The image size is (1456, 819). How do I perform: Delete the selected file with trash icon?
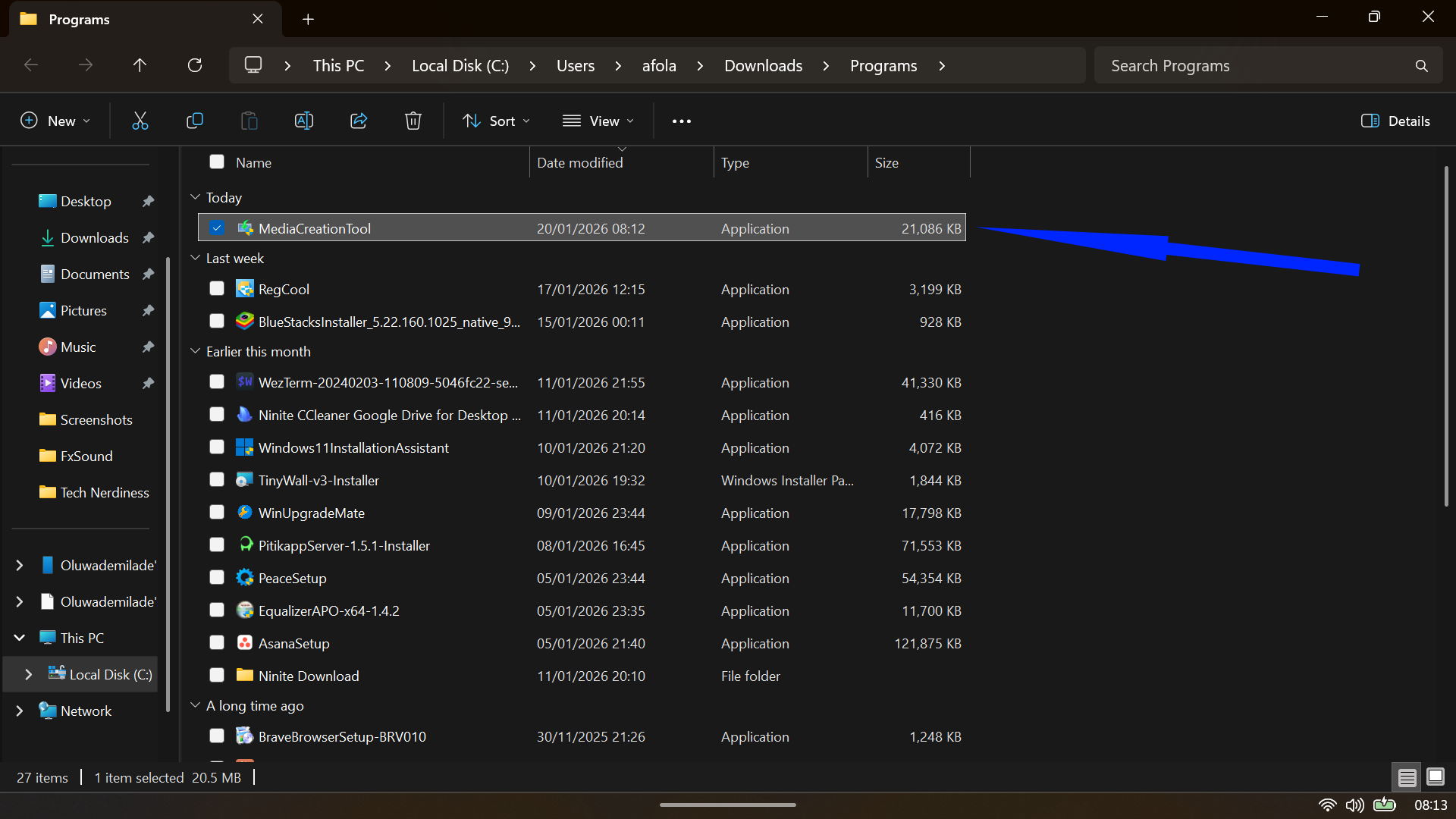point(413,121)
